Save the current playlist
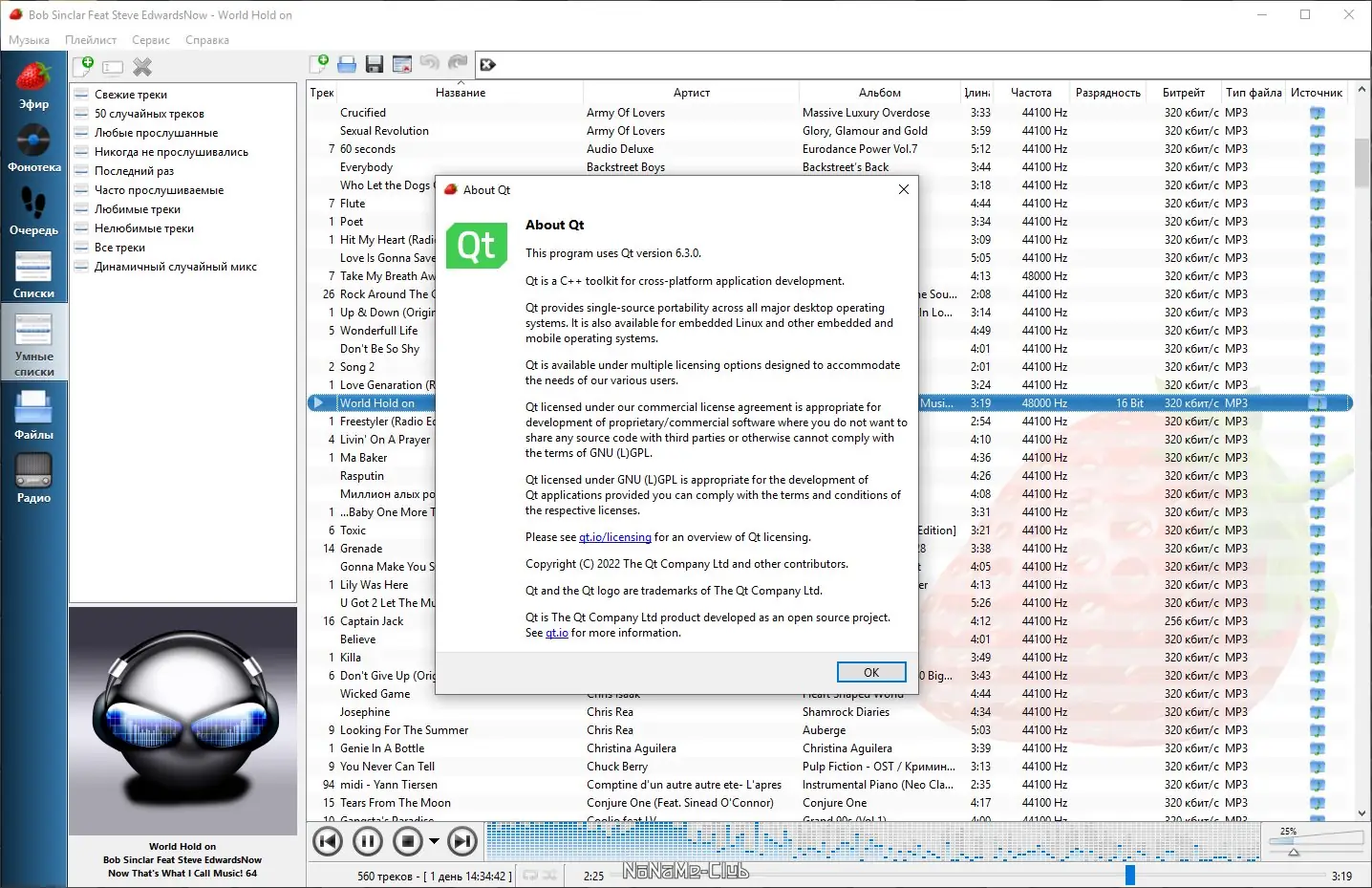 click(375, 64)
